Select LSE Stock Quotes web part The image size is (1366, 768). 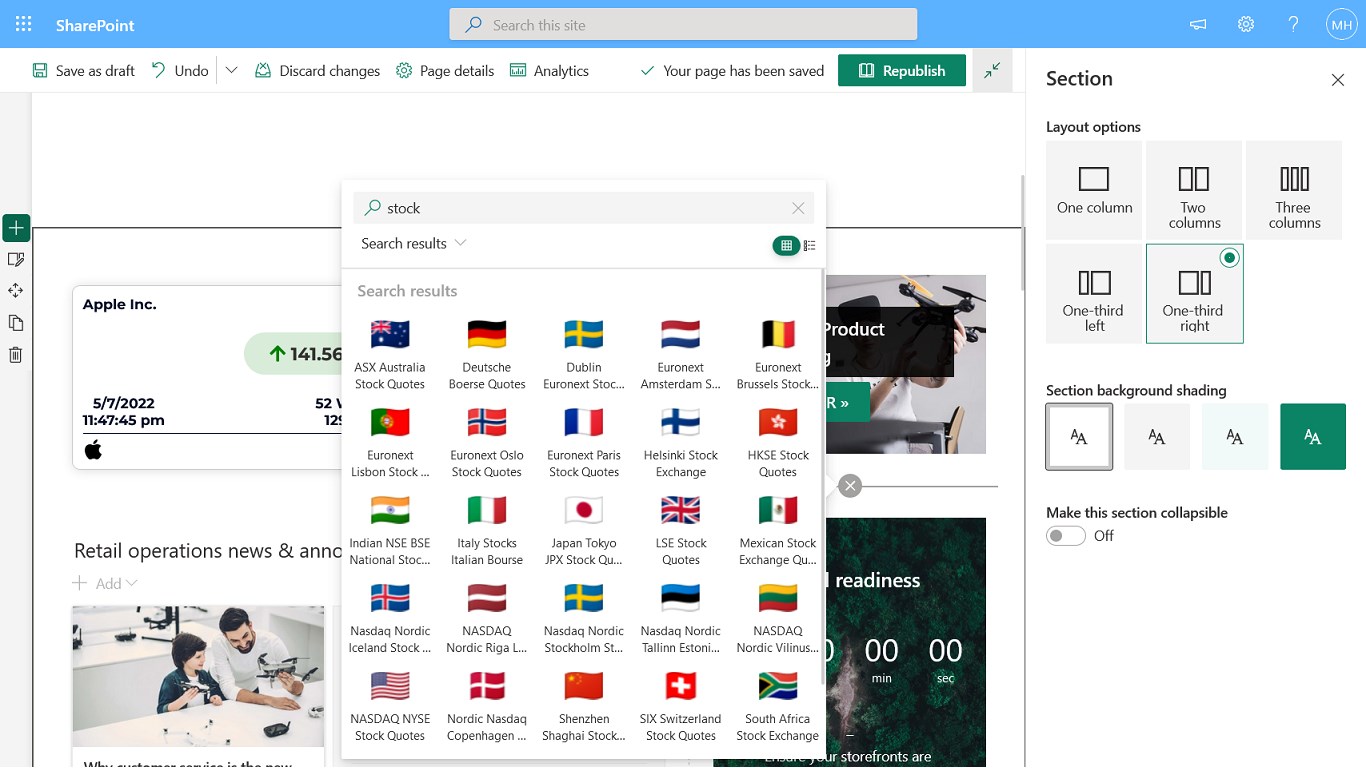pyautogui.click(x=681, y=530)
